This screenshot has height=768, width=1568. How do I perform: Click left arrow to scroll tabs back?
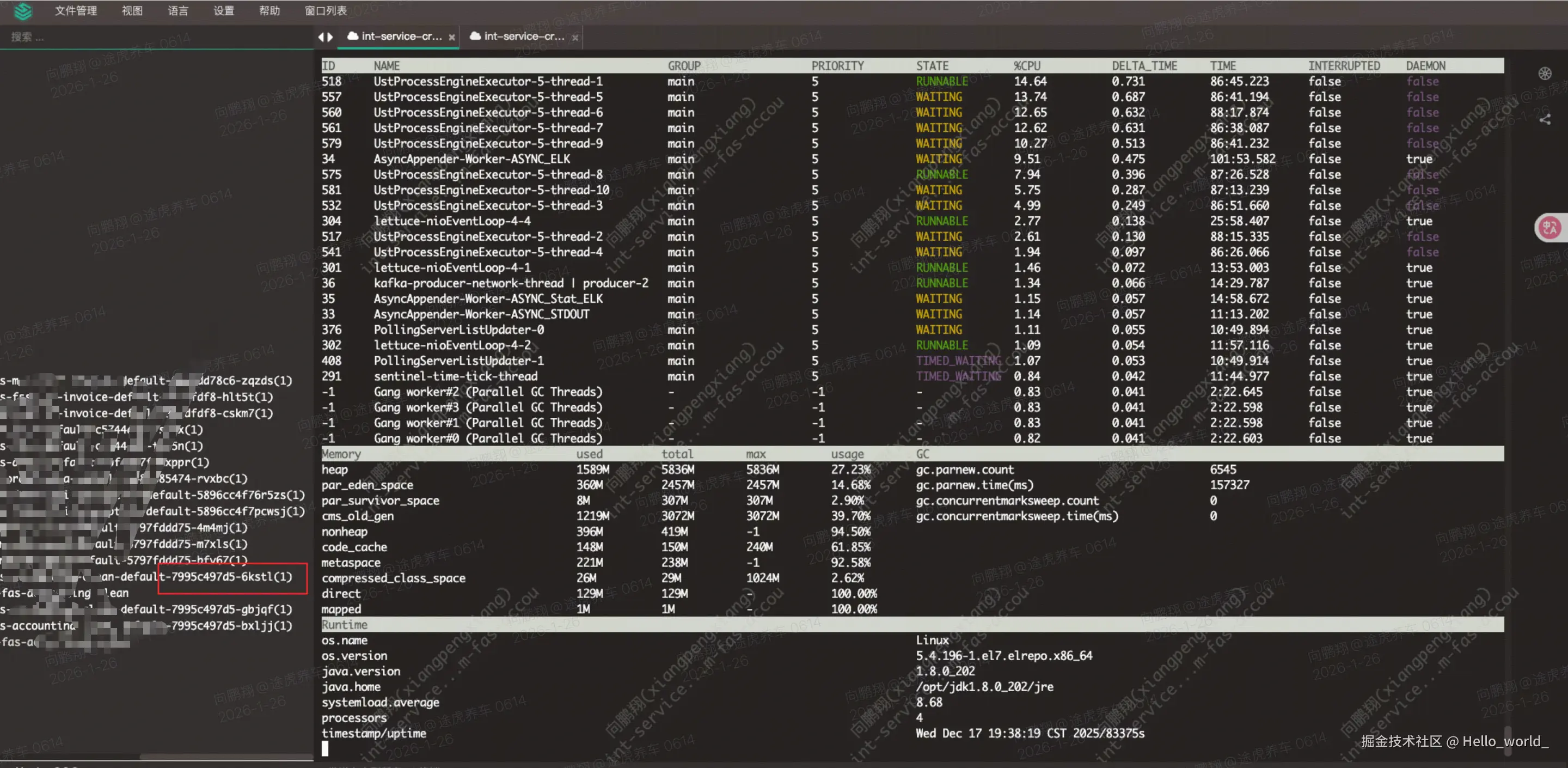coord(321,37)
